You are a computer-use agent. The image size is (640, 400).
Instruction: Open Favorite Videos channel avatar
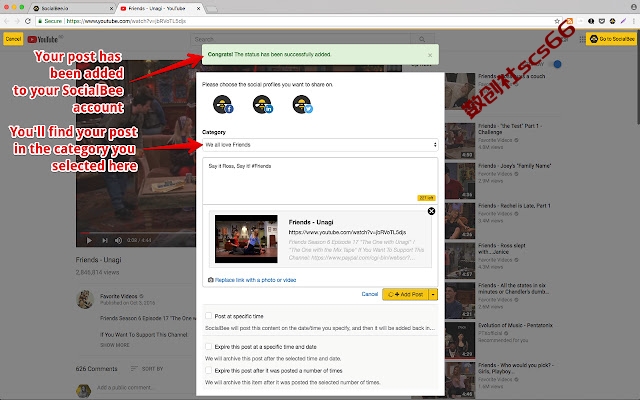[85, 300]
